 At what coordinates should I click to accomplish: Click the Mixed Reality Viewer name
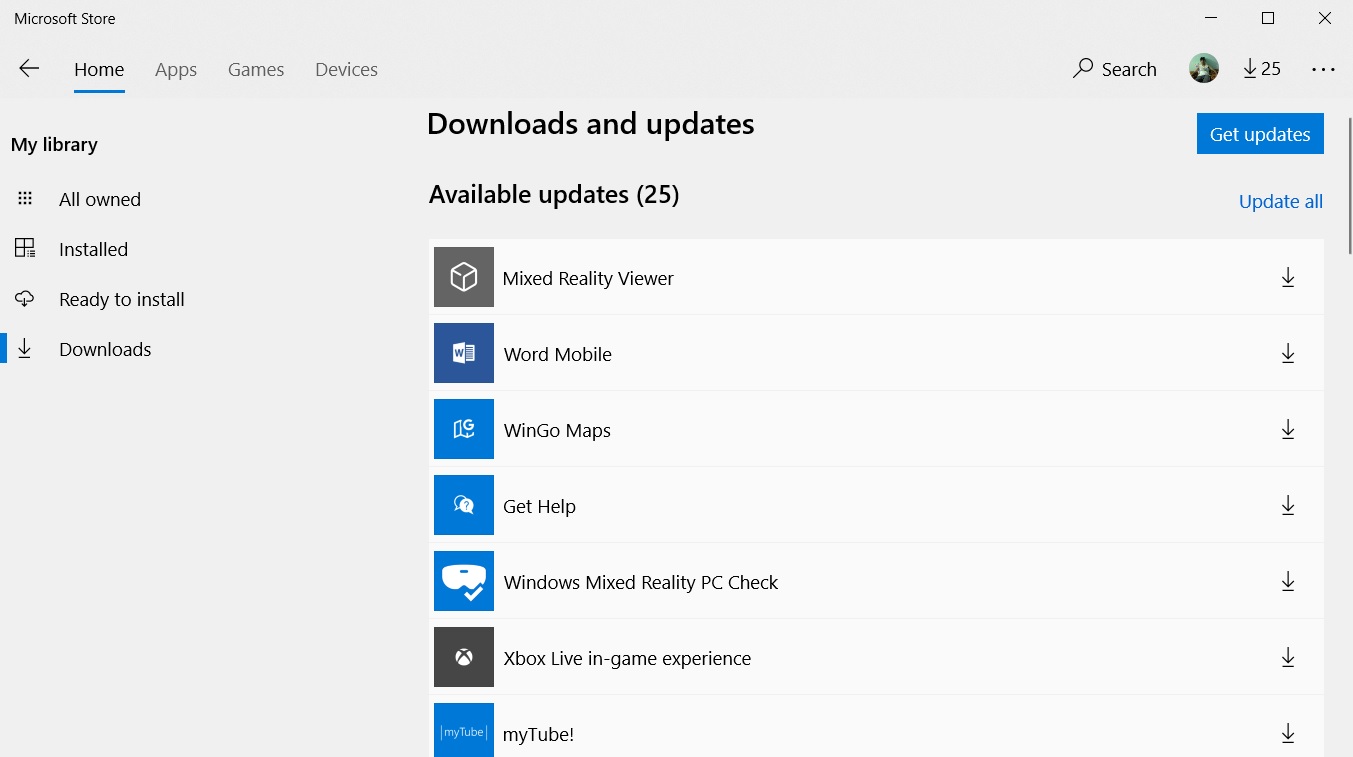[x=588, y=279]
